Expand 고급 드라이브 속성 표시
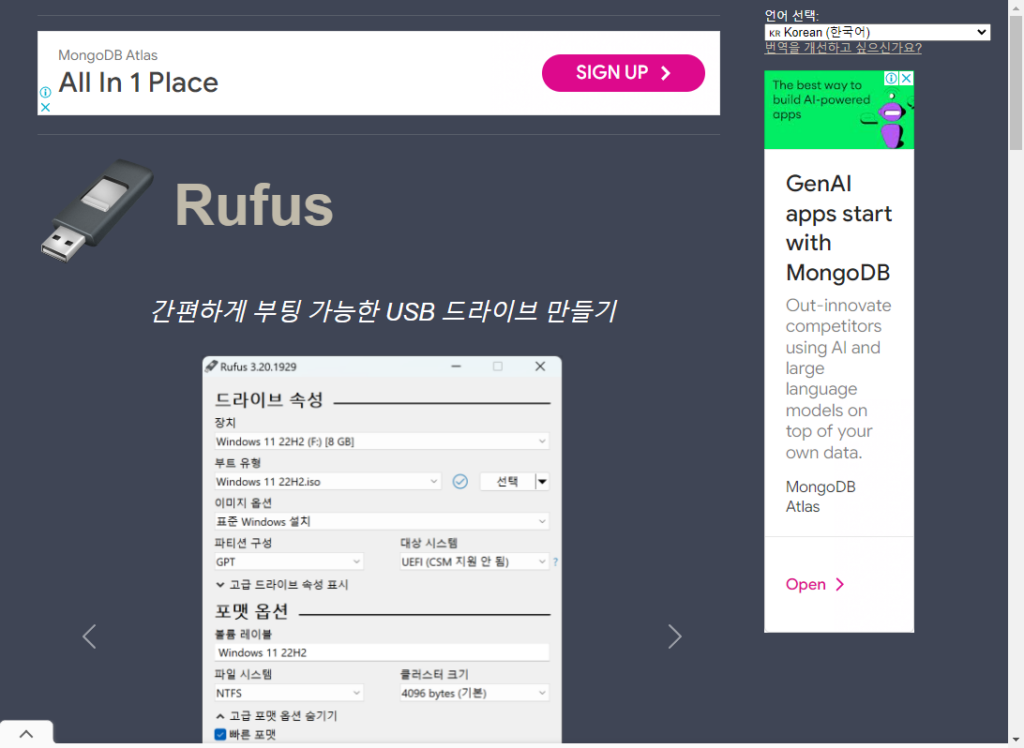The image size is (1024, 748). [282, 585]
